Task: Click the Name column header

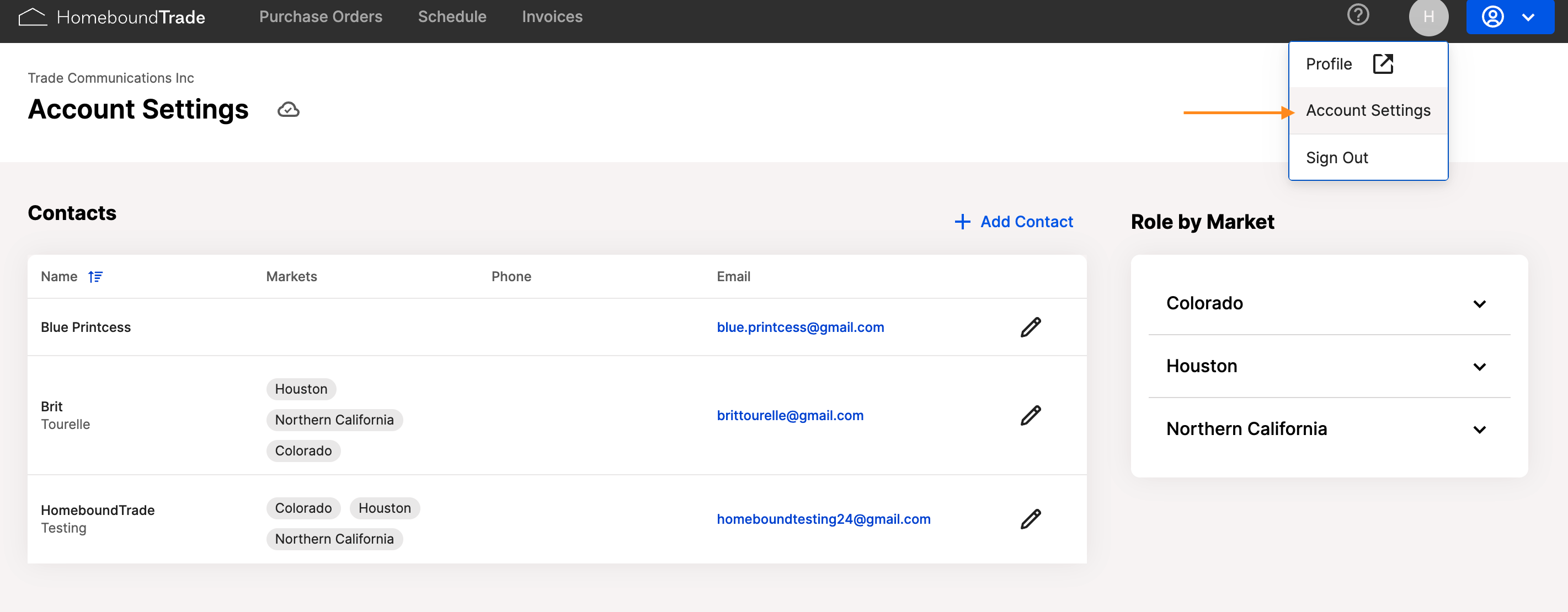Action: (59, 277)
